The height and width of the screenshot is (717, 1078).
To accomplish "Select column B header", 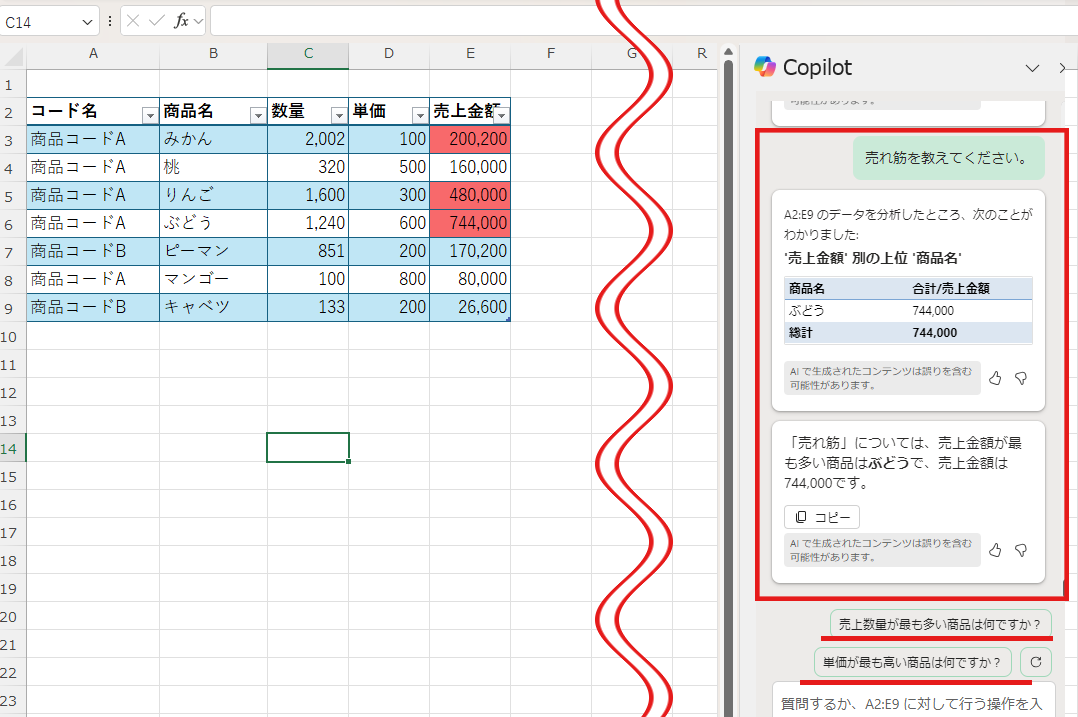I will tap(213, 54).
